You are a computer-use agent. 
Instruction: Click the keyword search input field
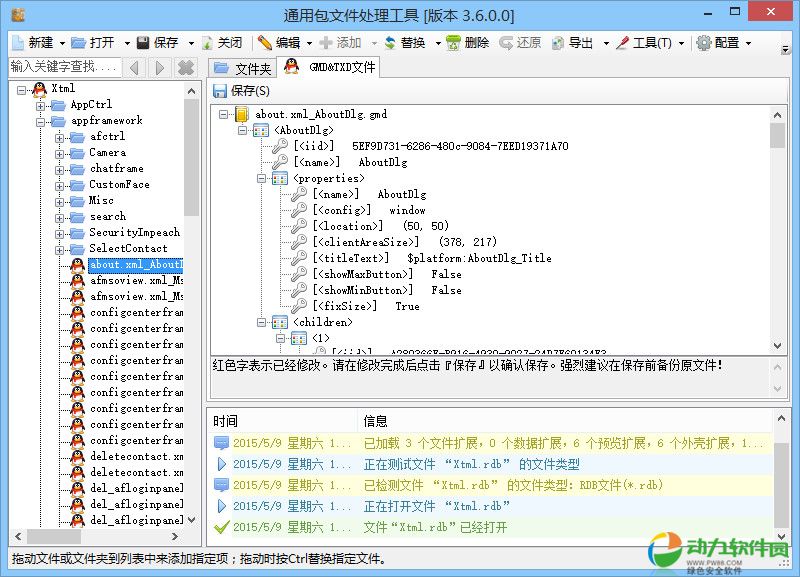[x=64, y=67]
